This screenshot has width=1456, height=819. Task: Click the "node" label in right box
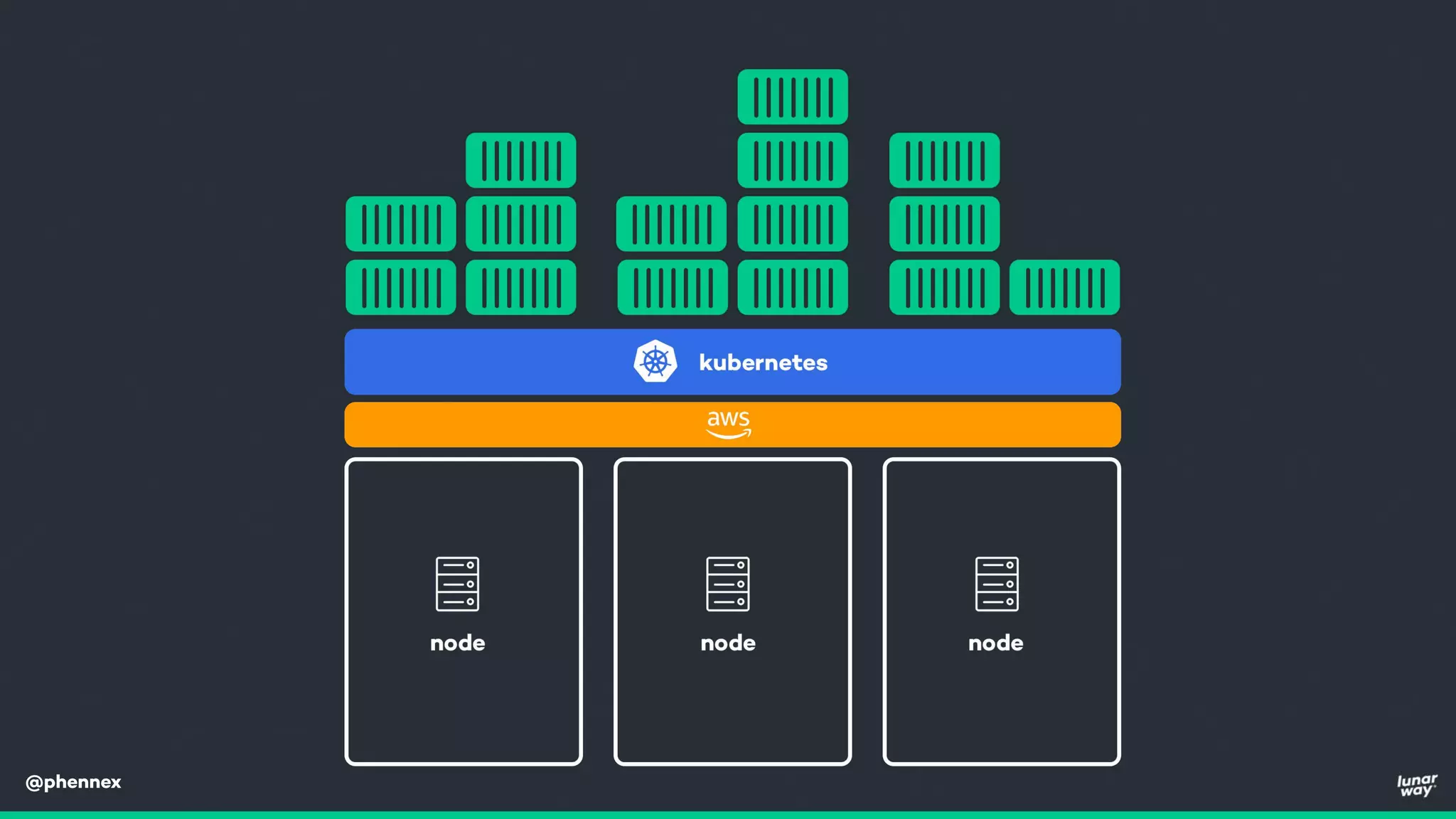995,643
